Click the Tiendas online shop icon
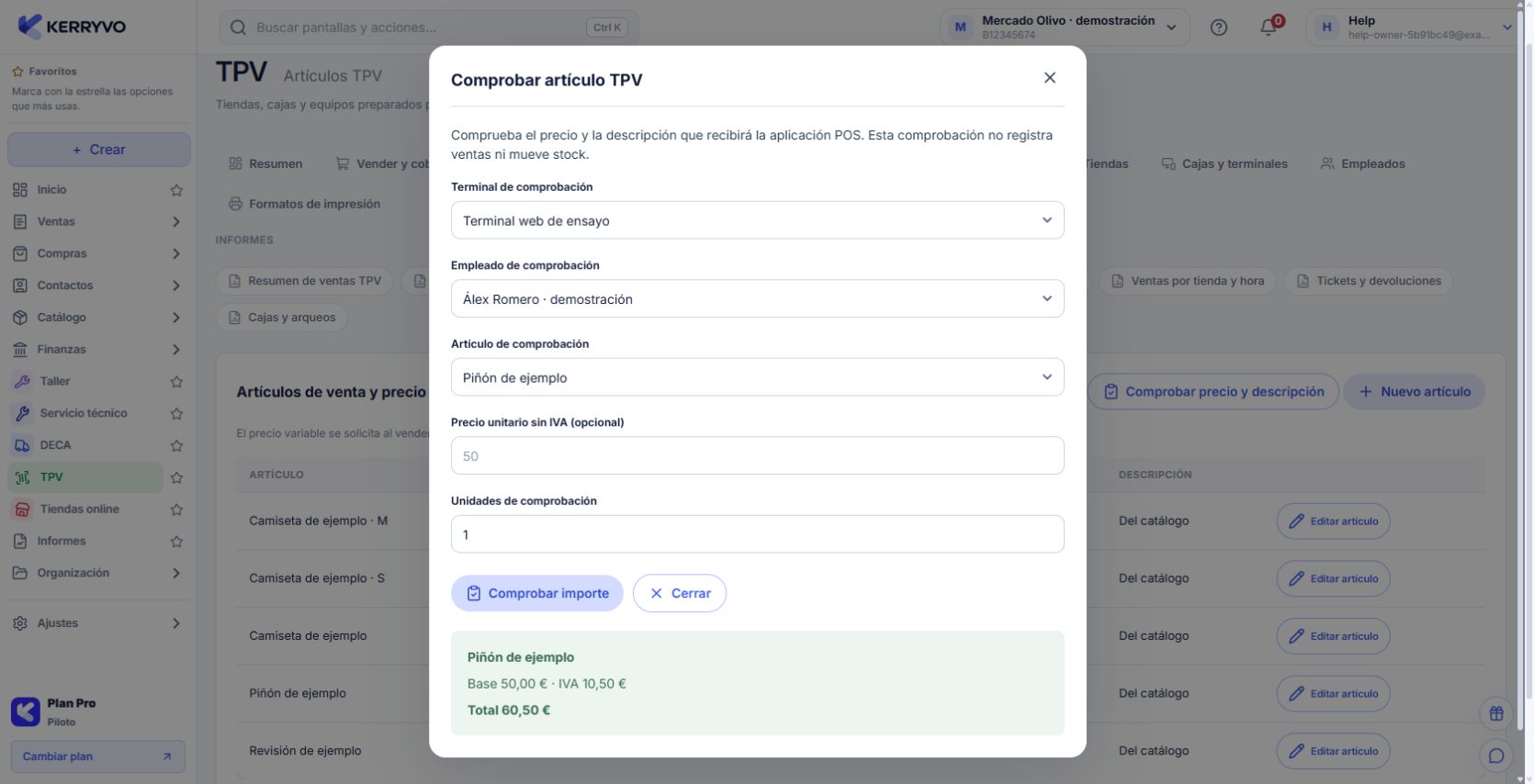 (22, 510)
